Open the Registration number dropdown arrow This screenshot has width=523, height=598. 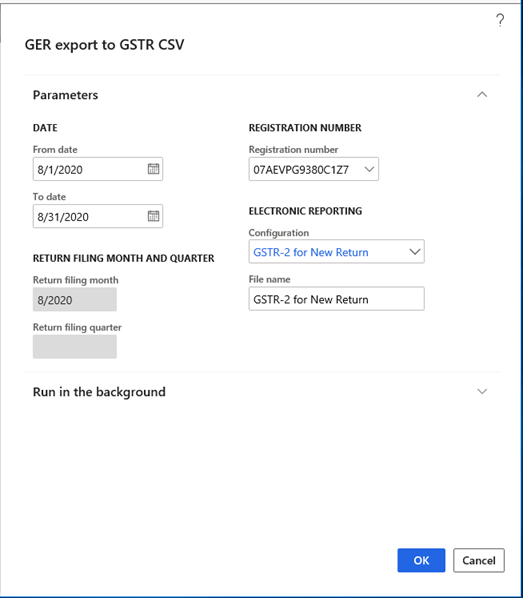(369, 169)
